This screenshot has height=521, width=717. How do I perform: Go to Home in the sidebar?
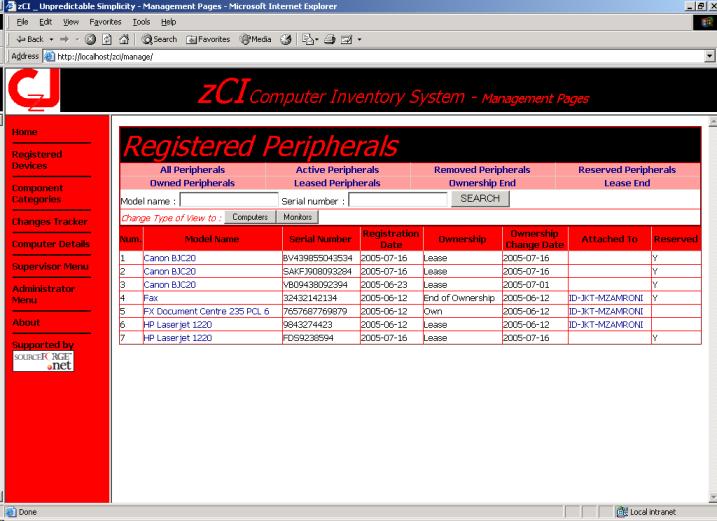pos(25,132)
